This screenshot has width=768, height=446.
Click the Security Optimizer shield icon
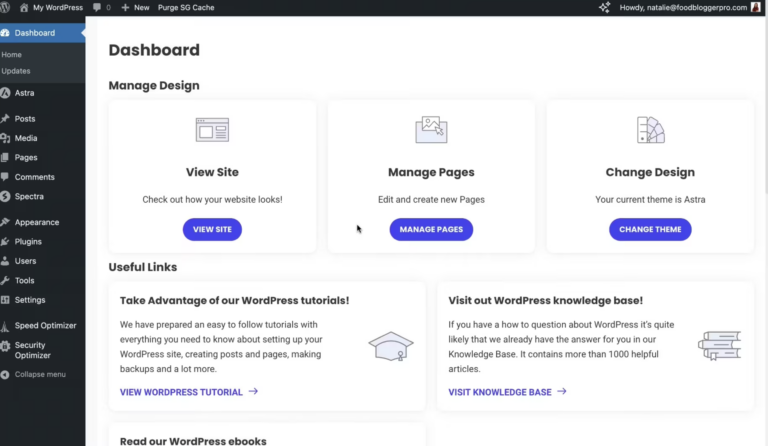(x=5, y=346)
